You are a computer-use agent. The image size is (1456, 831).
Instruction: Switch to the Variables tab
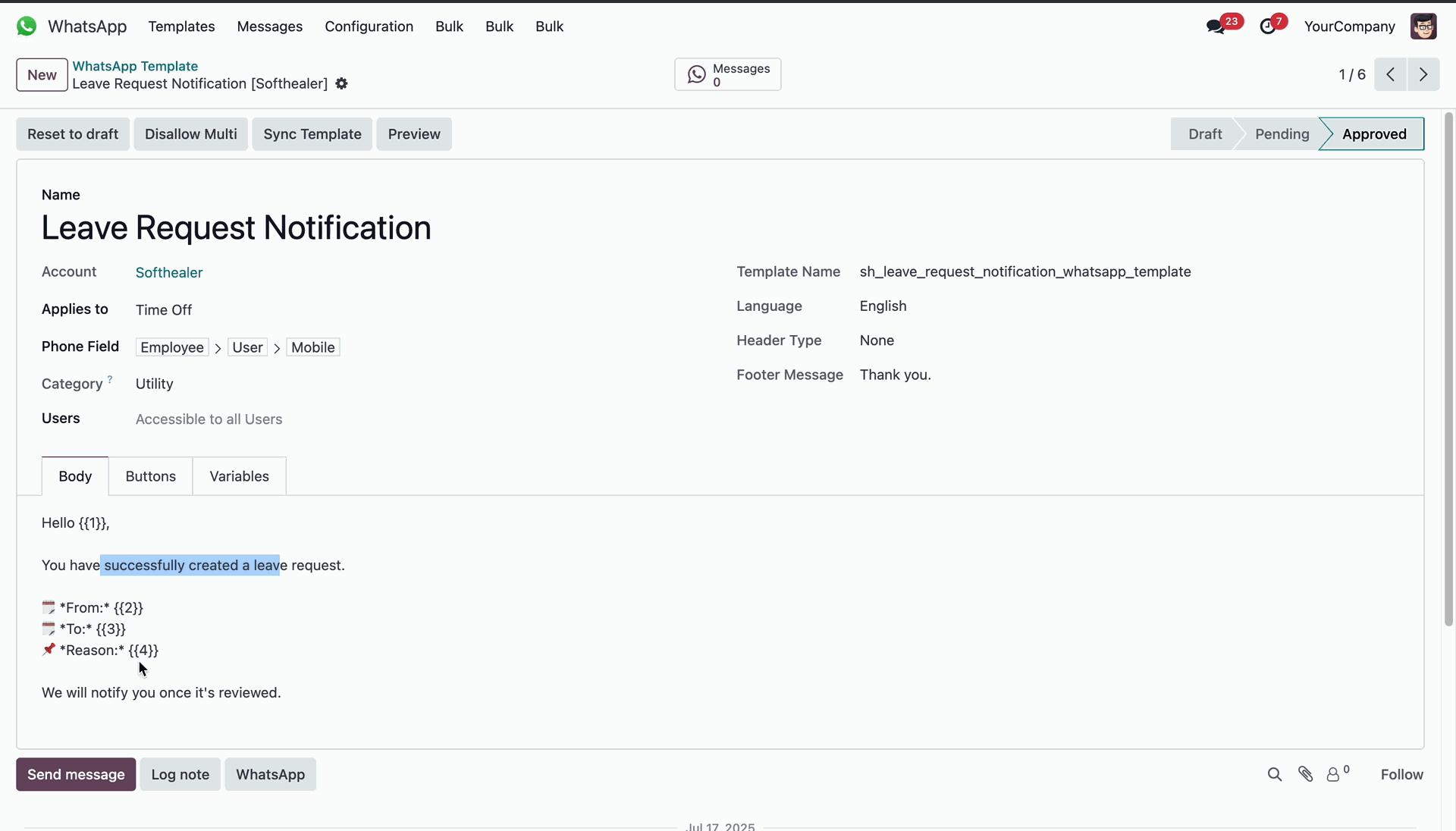click(x=239, y=476)
